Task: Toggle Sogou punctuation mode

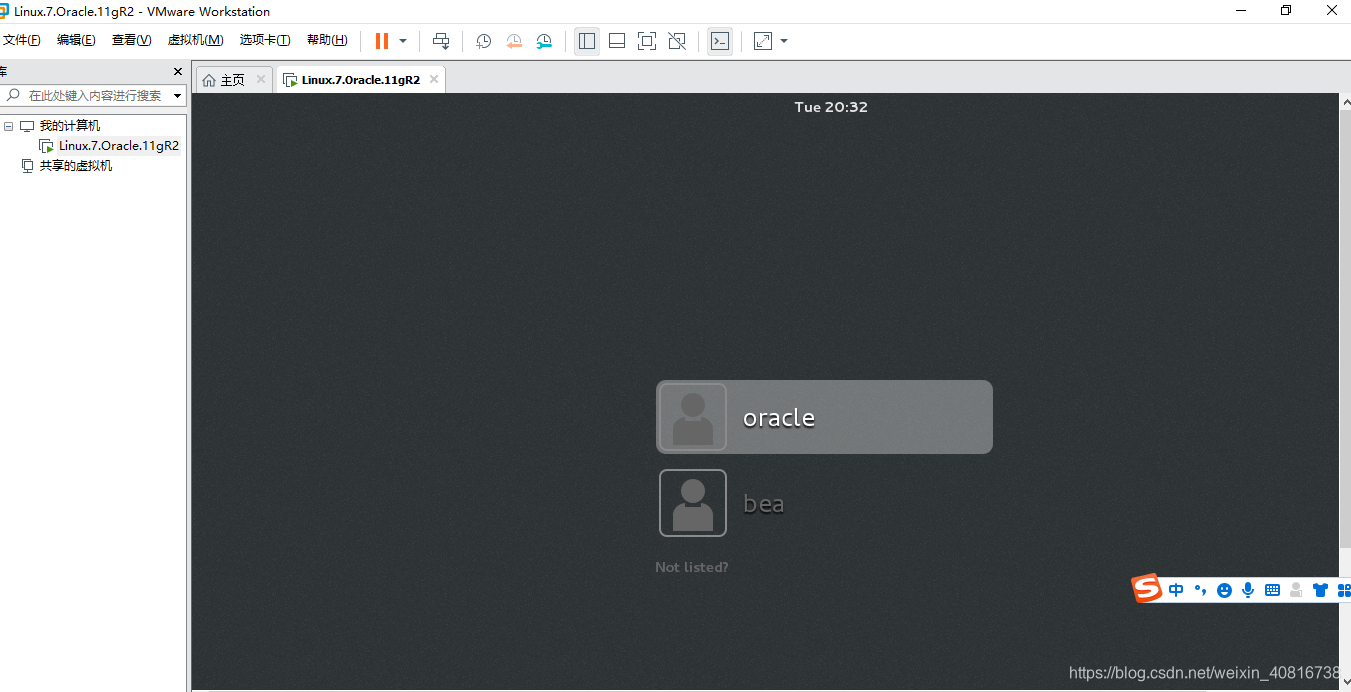Action: pos(1201,590)
